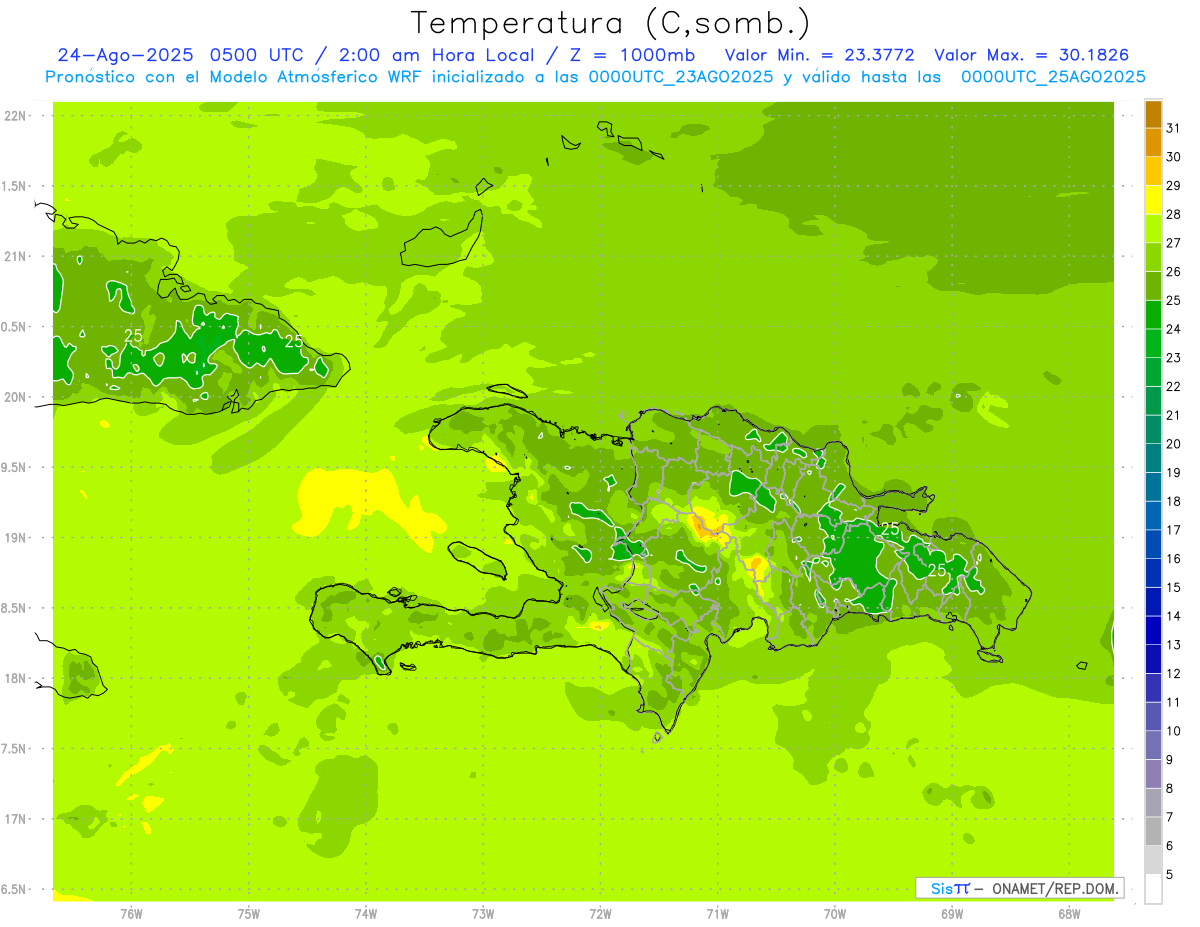The image size is (1200, 927).
Task: Click the '75W' longitude axis label
Action: [249, 914]
